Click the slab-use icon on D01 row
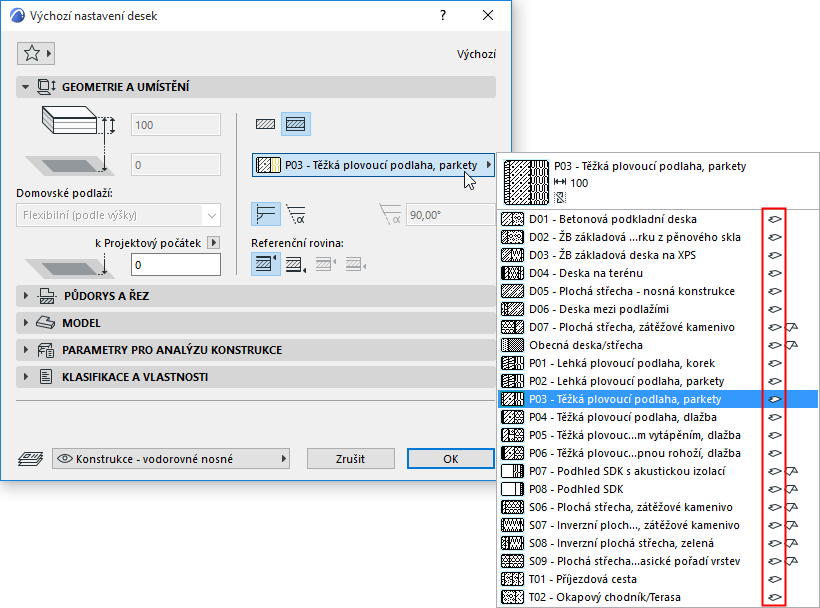Viewport: 820px width, 608px height. [775, 219]
